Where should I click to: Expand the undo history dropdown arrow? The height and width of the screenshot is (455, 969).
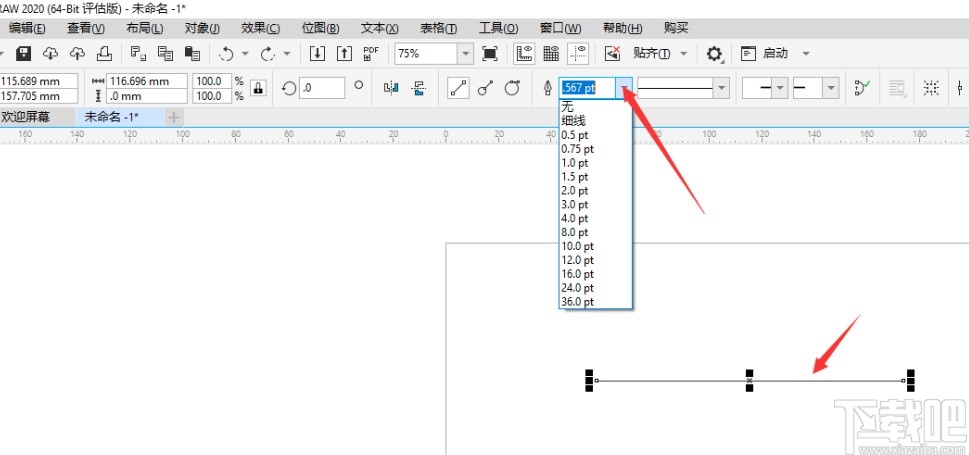pyautogui.click(x=245, y=54)
